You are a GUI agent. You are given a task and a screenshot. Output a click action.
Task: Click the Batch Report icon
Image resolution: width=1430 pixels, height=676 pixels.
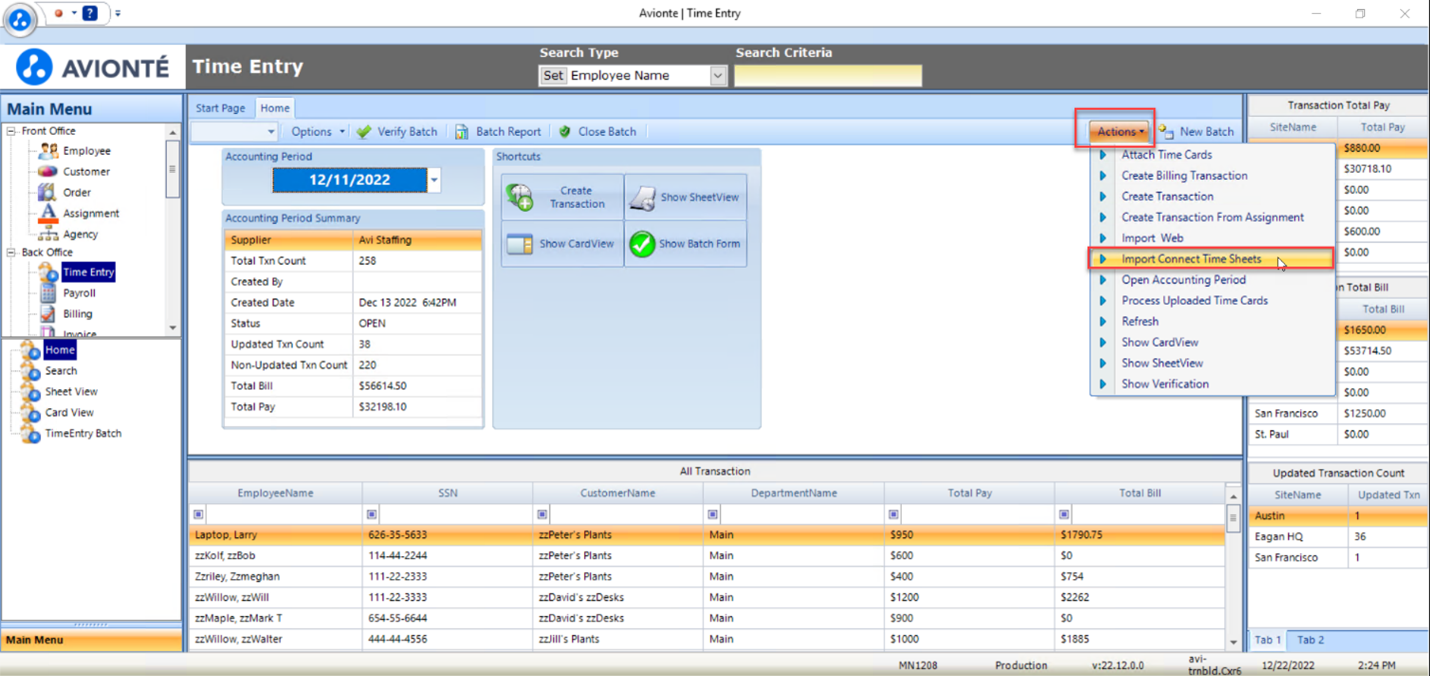462,132
